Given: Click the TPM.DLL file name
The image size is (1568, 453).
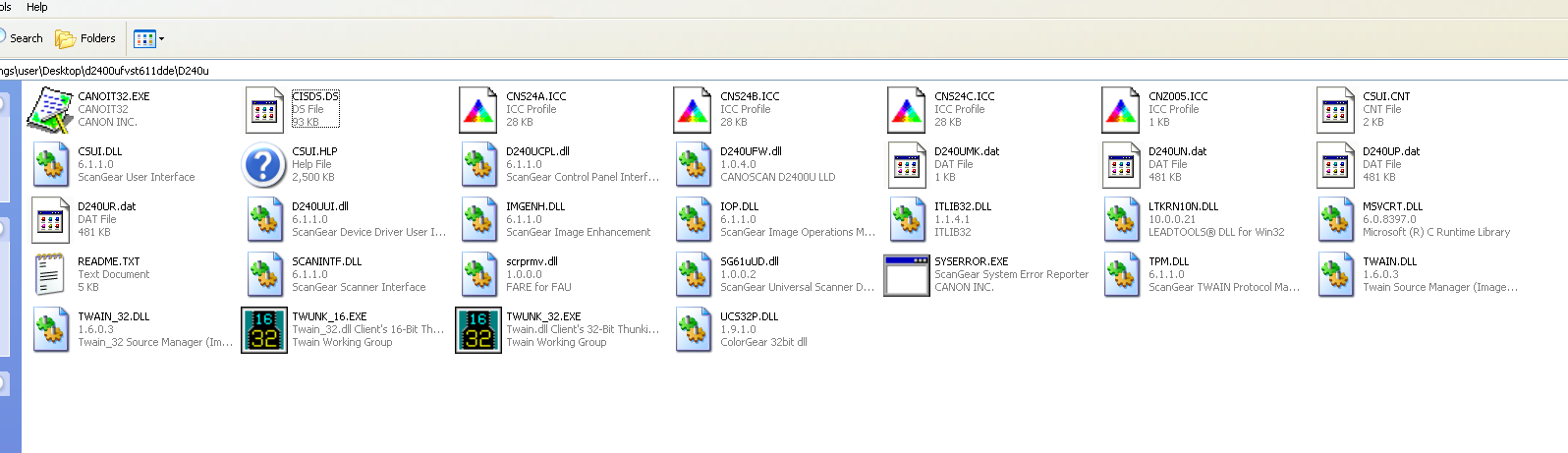Looking at the screenshot, I should 1168,261.
